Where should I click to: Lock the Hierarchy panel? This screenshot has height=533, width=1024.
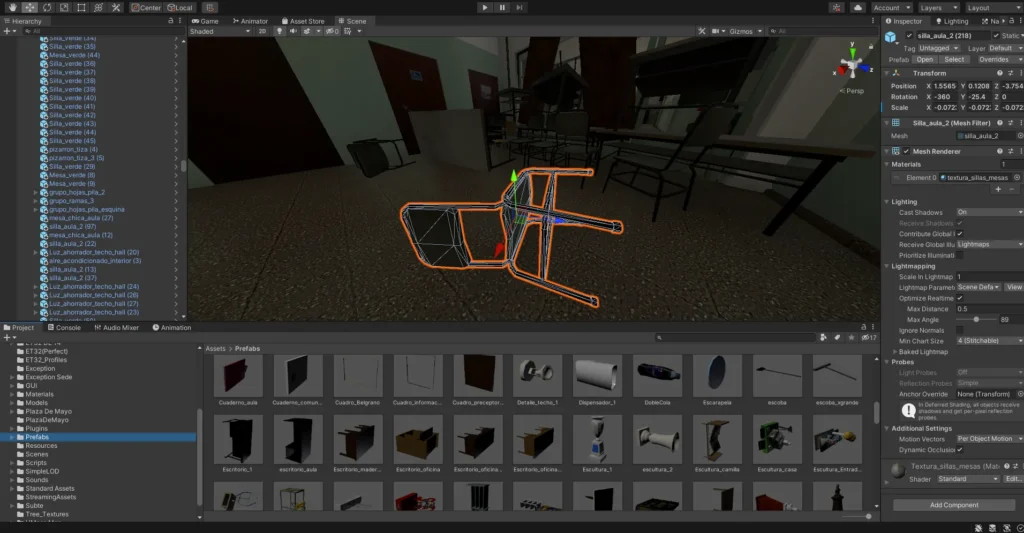171,21
